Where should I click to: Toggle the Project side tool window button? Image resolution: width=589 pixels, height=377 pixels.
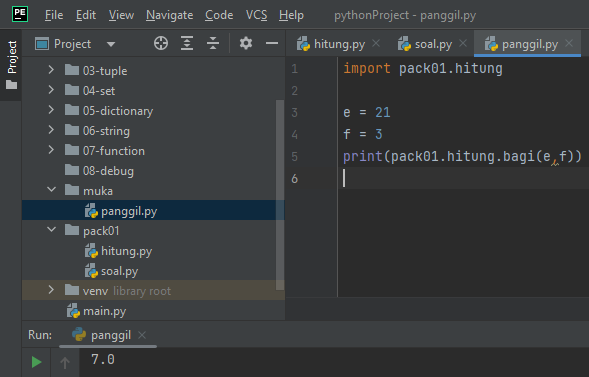pos(12,65)
